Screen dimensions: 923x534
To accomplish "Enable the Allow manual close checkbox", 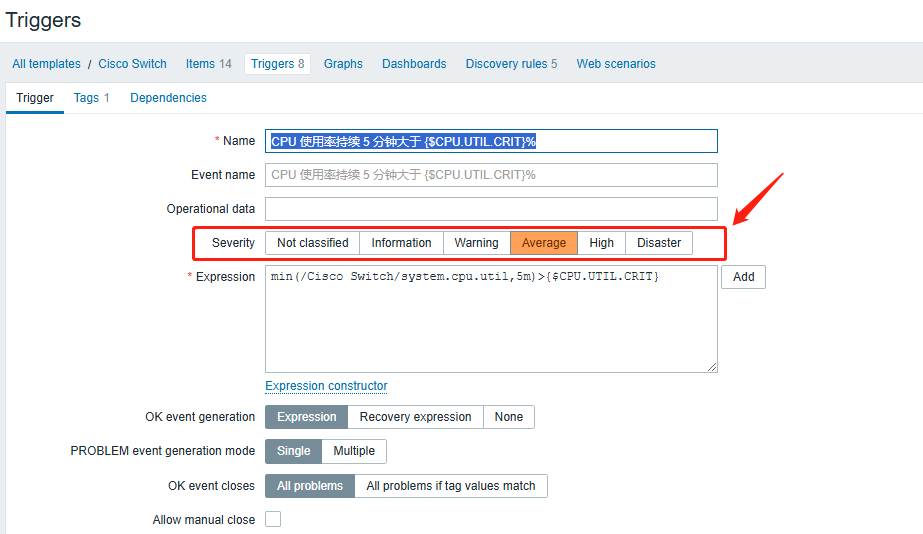I will [273, 520].
